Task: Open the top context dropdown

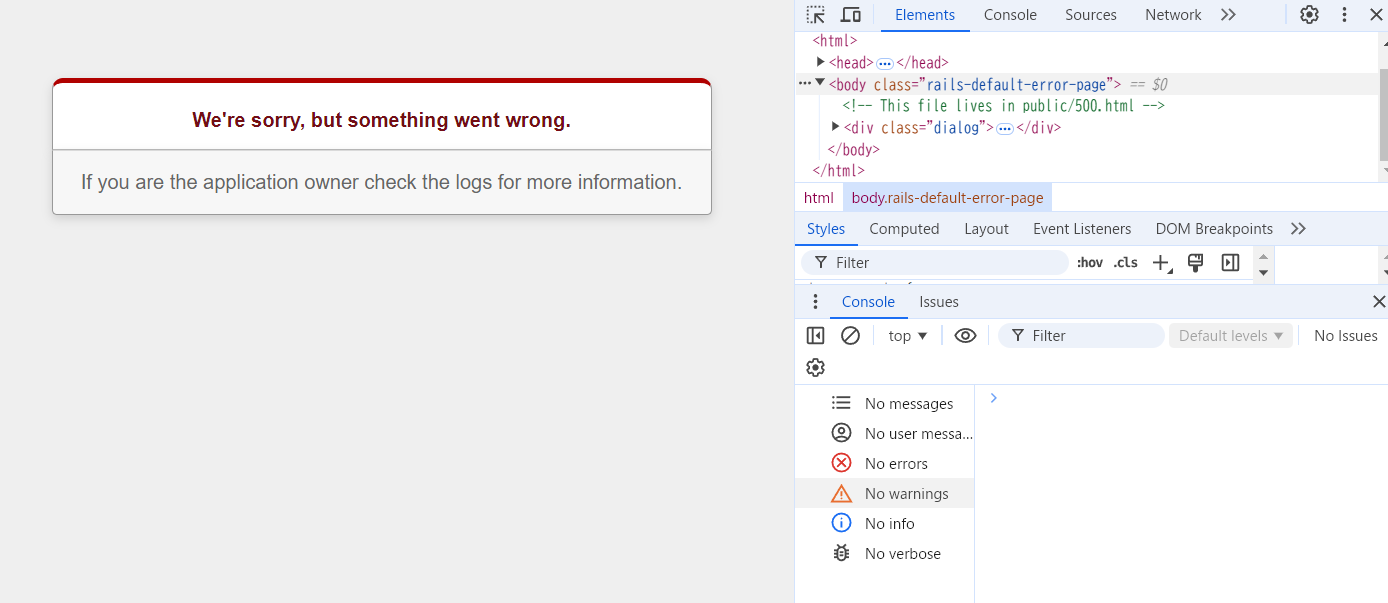Action: (x=908, y=336)
